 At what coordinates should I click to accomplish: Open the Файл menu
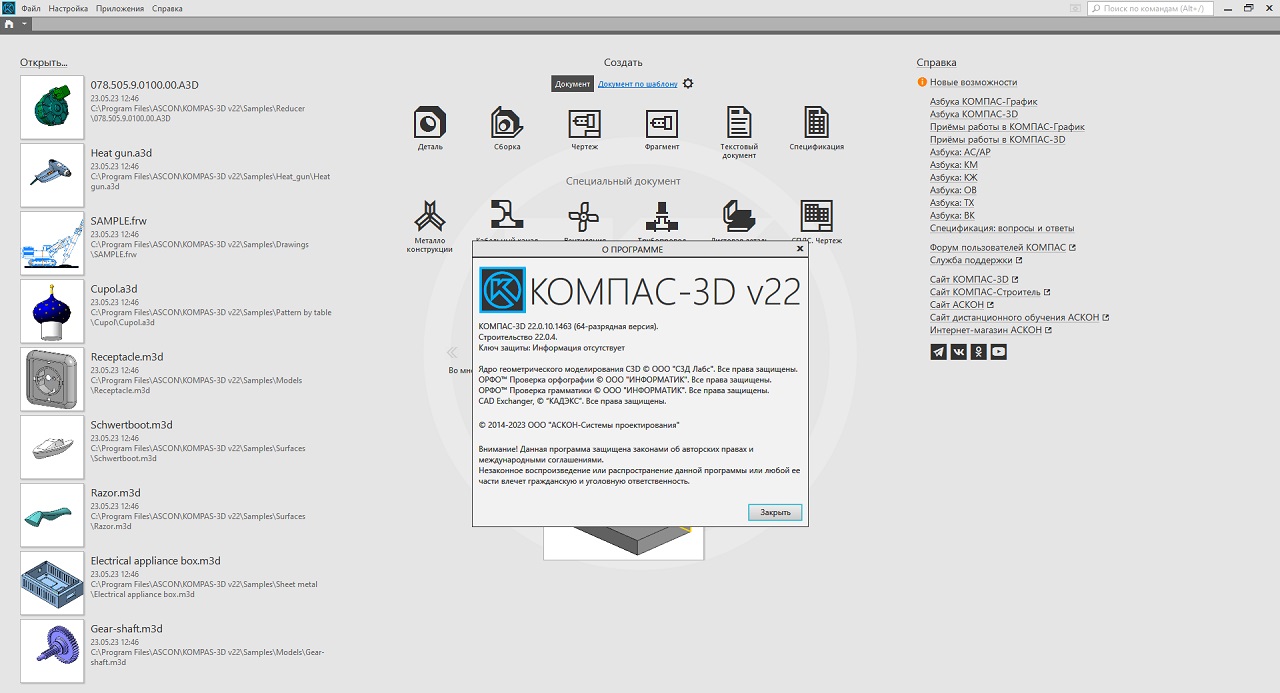31,8
